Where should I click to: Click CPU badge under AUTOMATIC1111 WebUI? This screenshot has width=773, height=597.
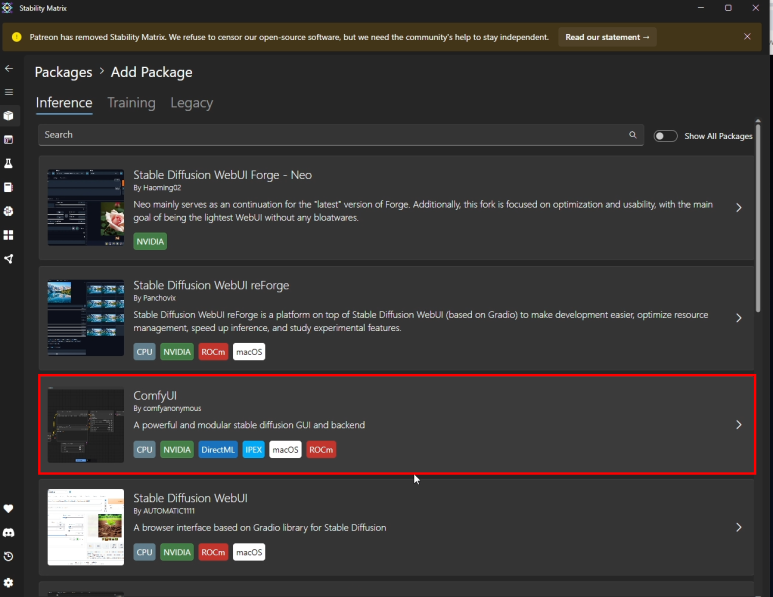click(x=144, y=552)
